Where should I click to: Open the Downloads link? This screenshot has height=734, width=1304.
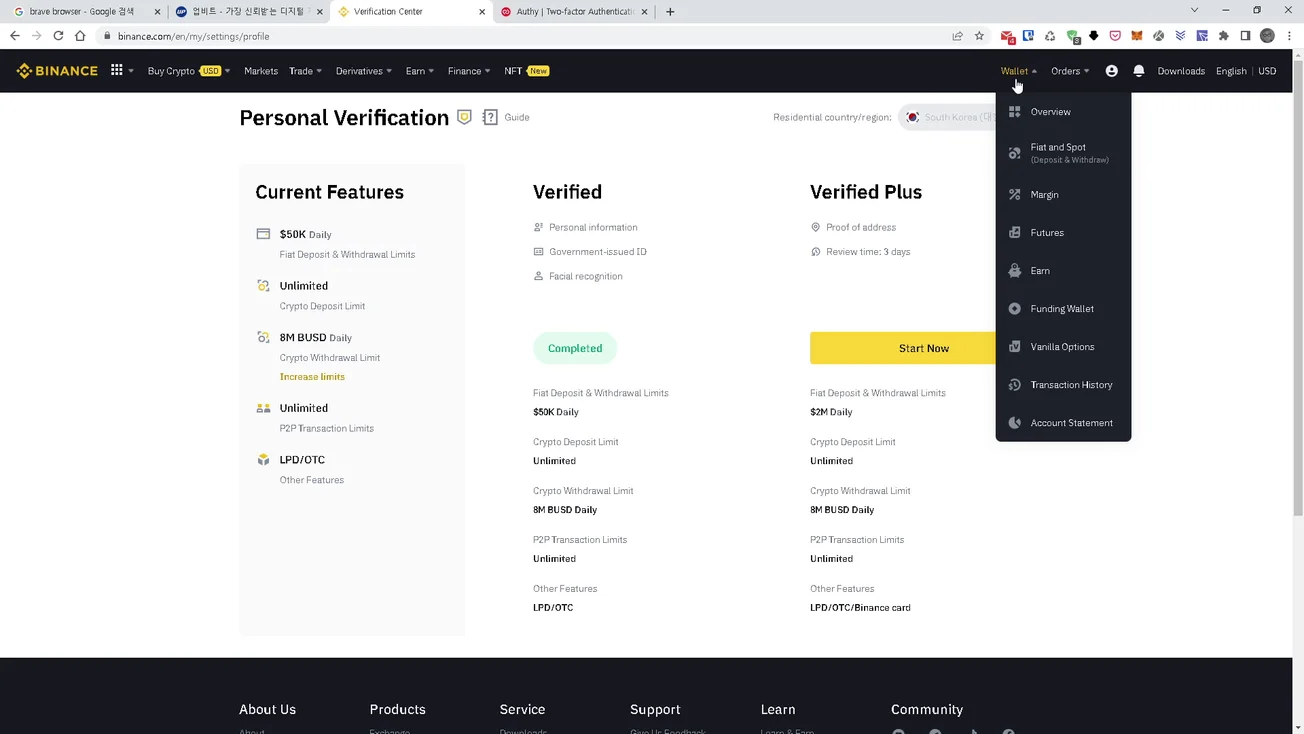[1181, 71]
